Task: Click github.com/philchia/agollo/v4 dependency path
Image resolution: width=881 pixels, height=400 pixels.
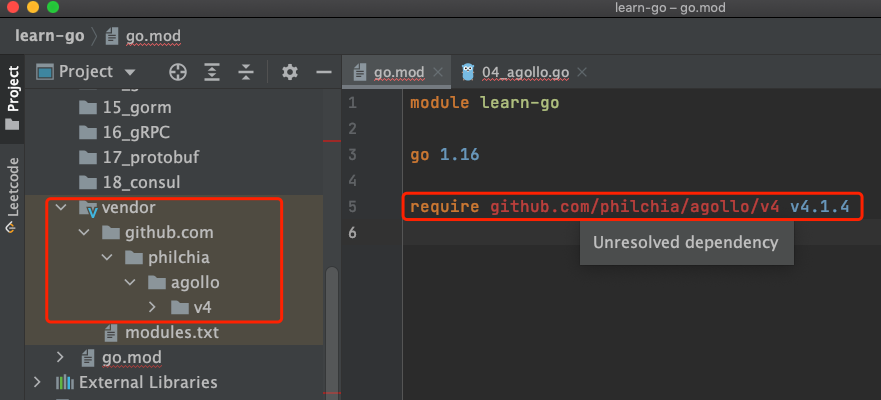Action: click(635, 207)
